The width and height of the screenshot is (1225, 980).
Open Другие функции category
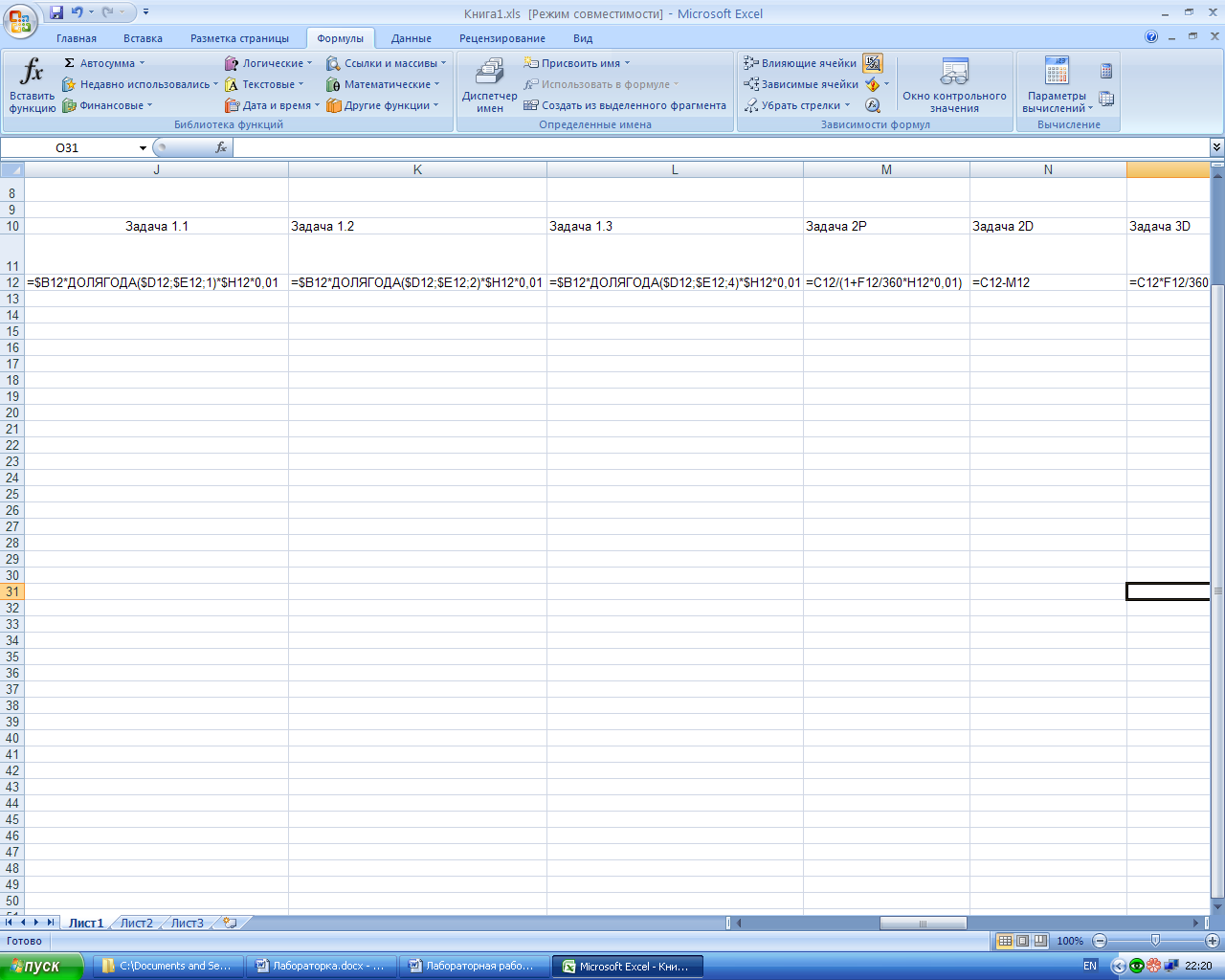tap(383, 105)
